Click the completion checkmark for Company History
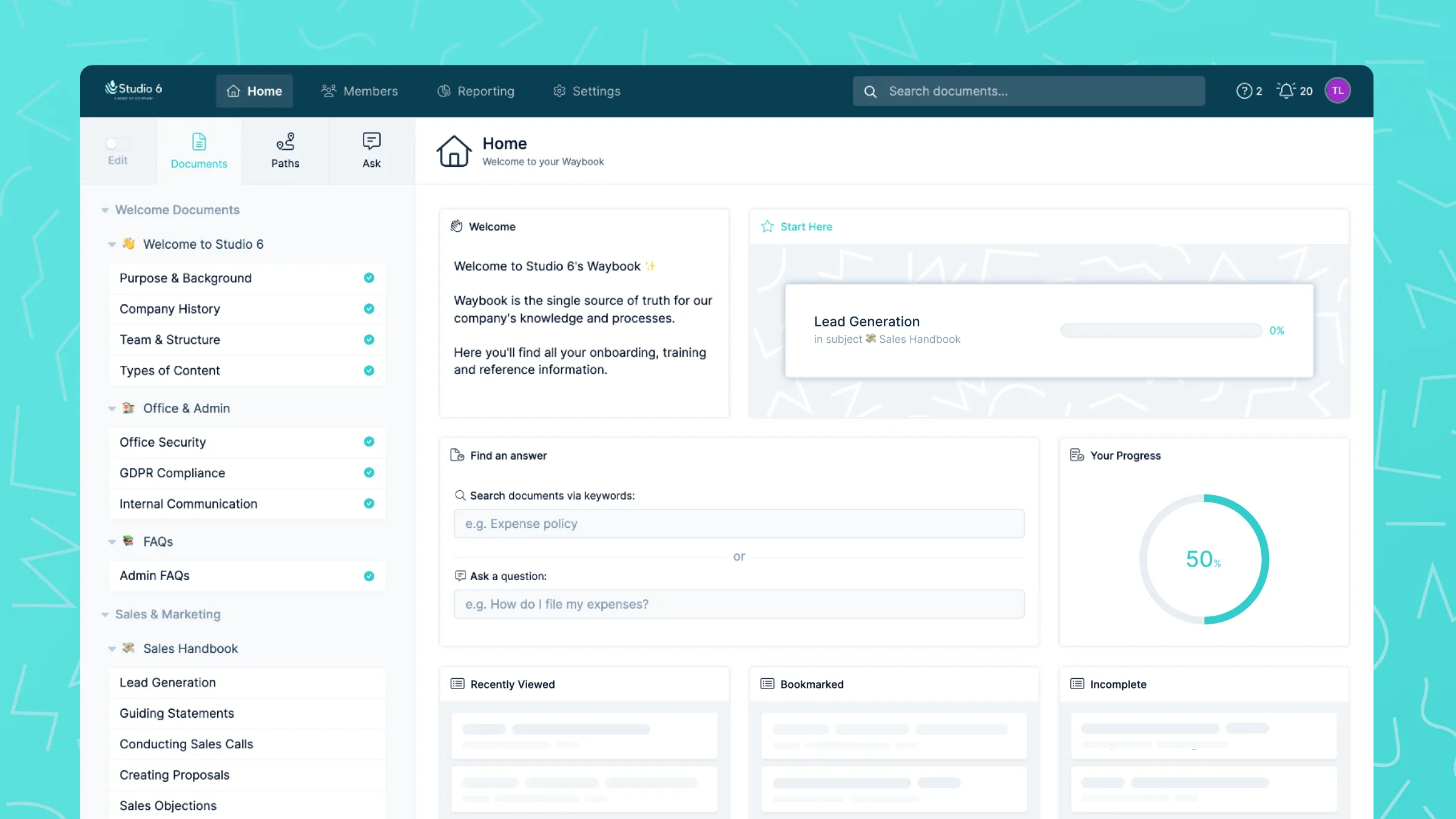The height and width of the screenshot is (819, 1456). [x=369, y=309]
